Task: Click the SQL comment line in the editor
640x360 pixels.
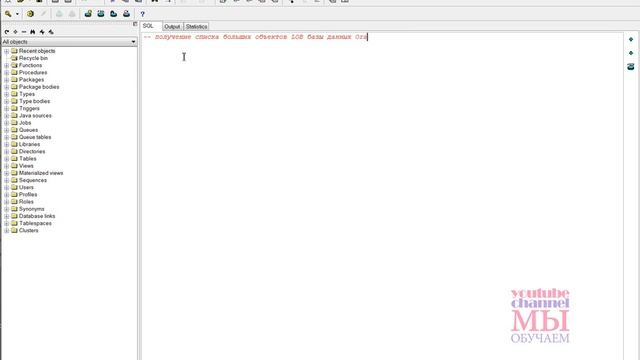Action: (x=256, y=37)
